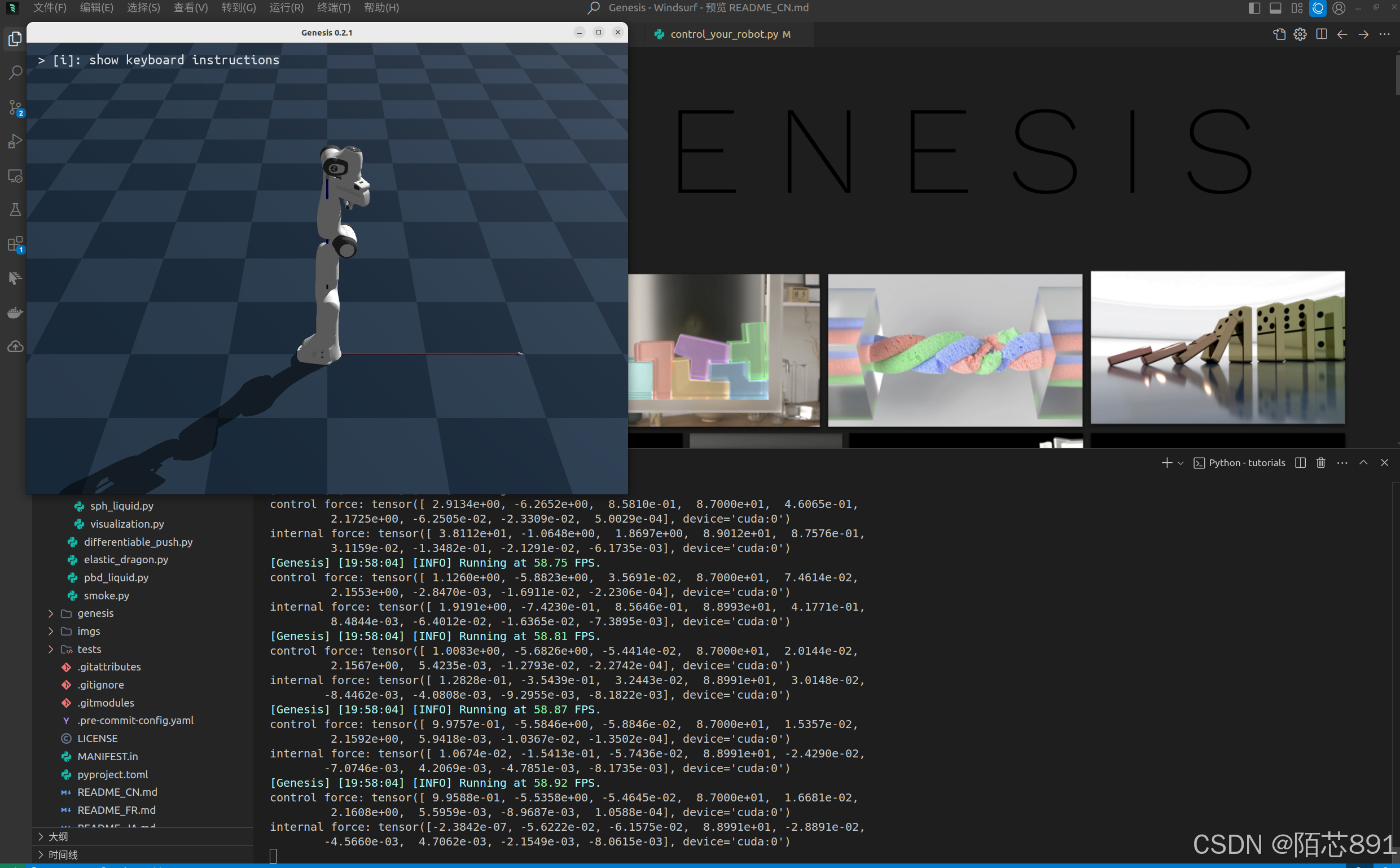This screenshot has width=1400, height=868.
Task: Toggle the primary side bar layout
Action: coord(1254,8)
